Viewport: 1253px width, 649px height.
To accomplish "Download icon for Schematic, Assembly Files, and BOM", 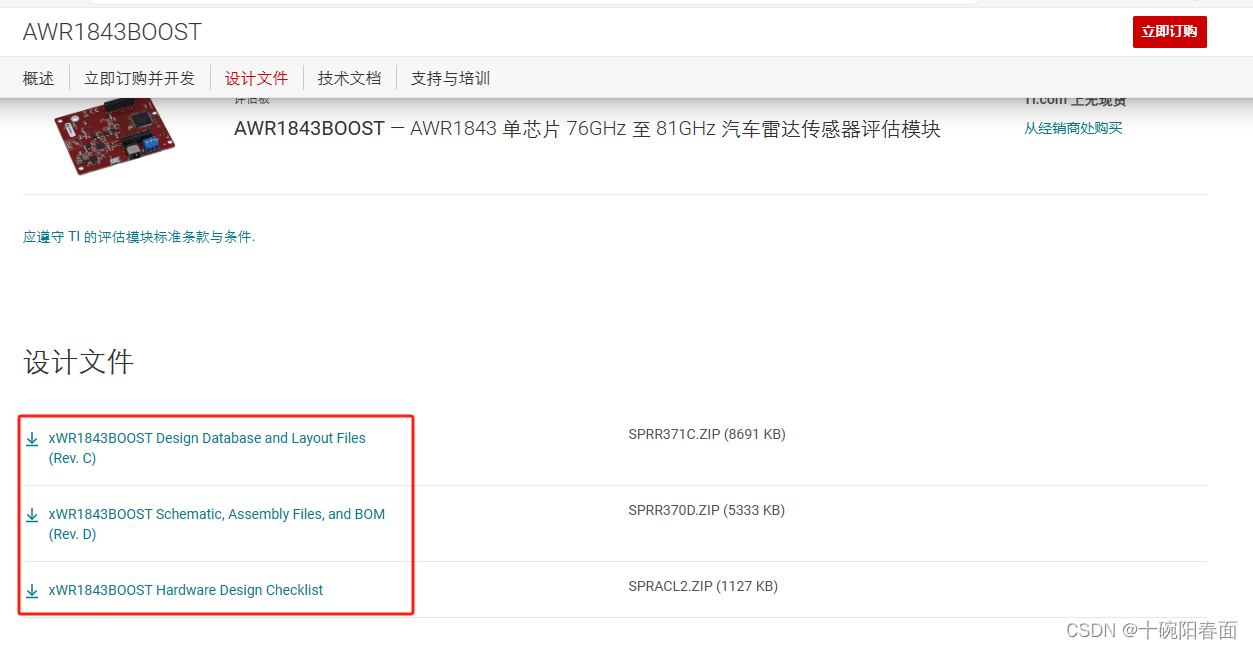I will click(32, 515).
